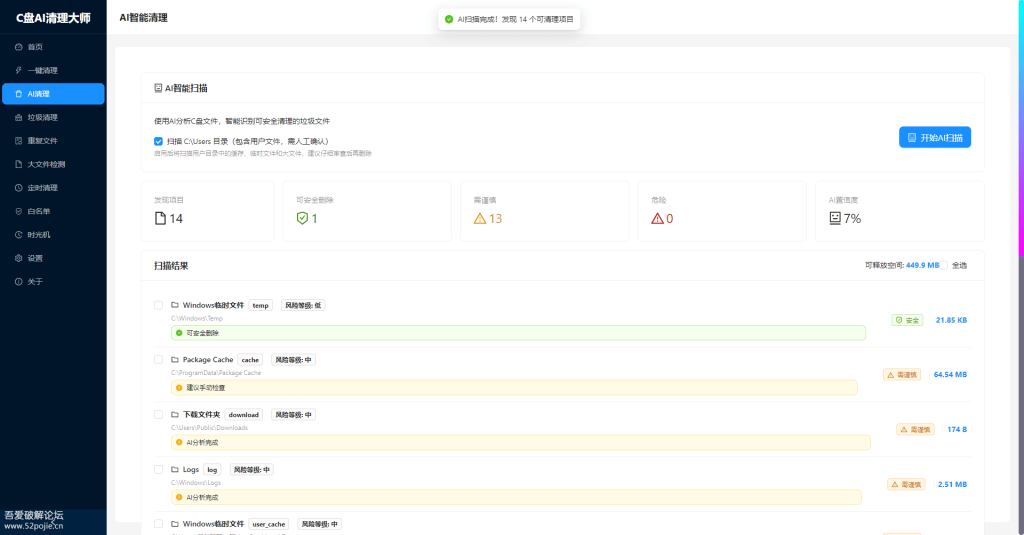
Task: Select the 垃圾清理 junk cleanup icon
Action: [x=19, y=117]
